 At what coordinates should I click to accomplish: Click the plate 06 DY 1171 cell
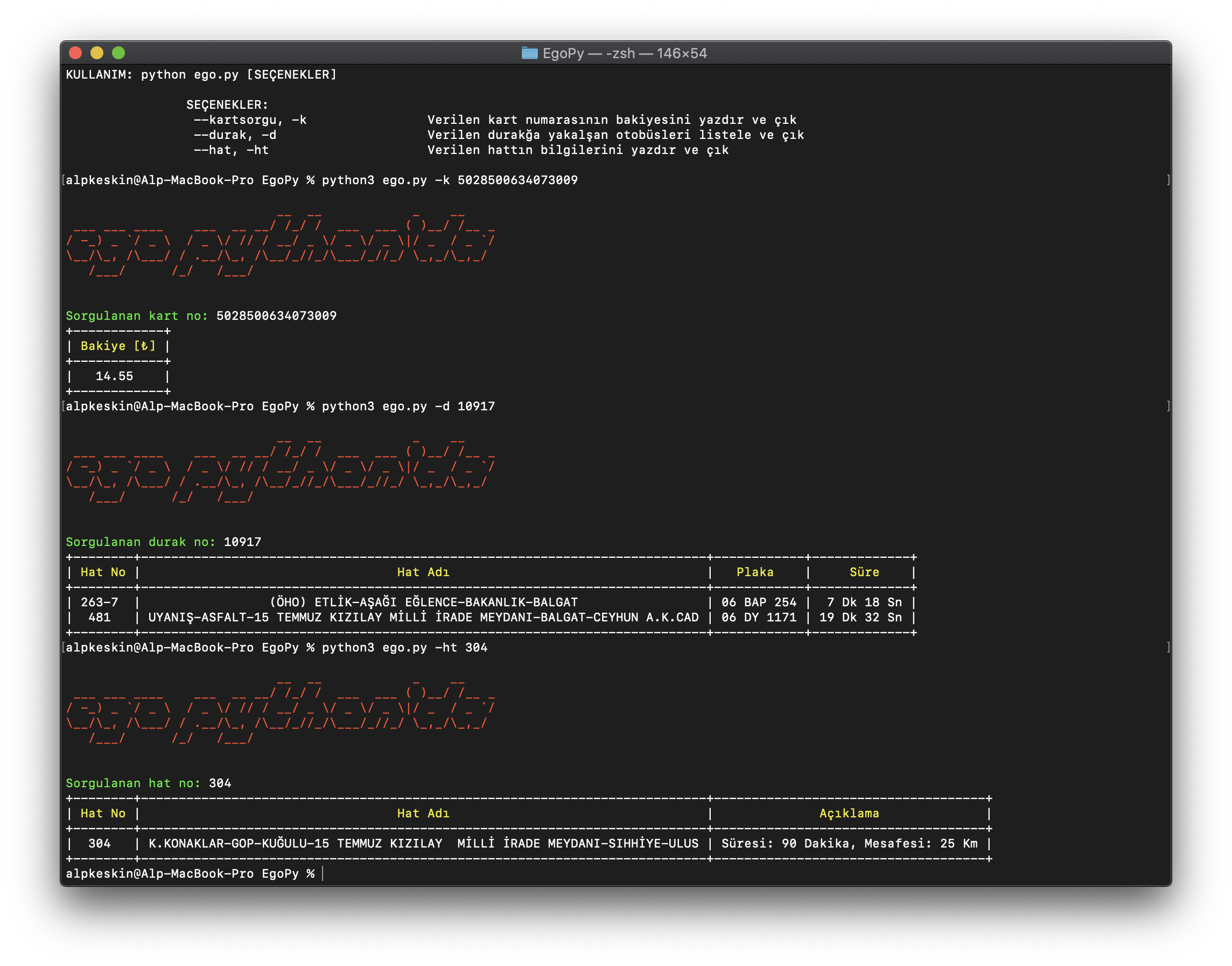(x=759, y=618)
